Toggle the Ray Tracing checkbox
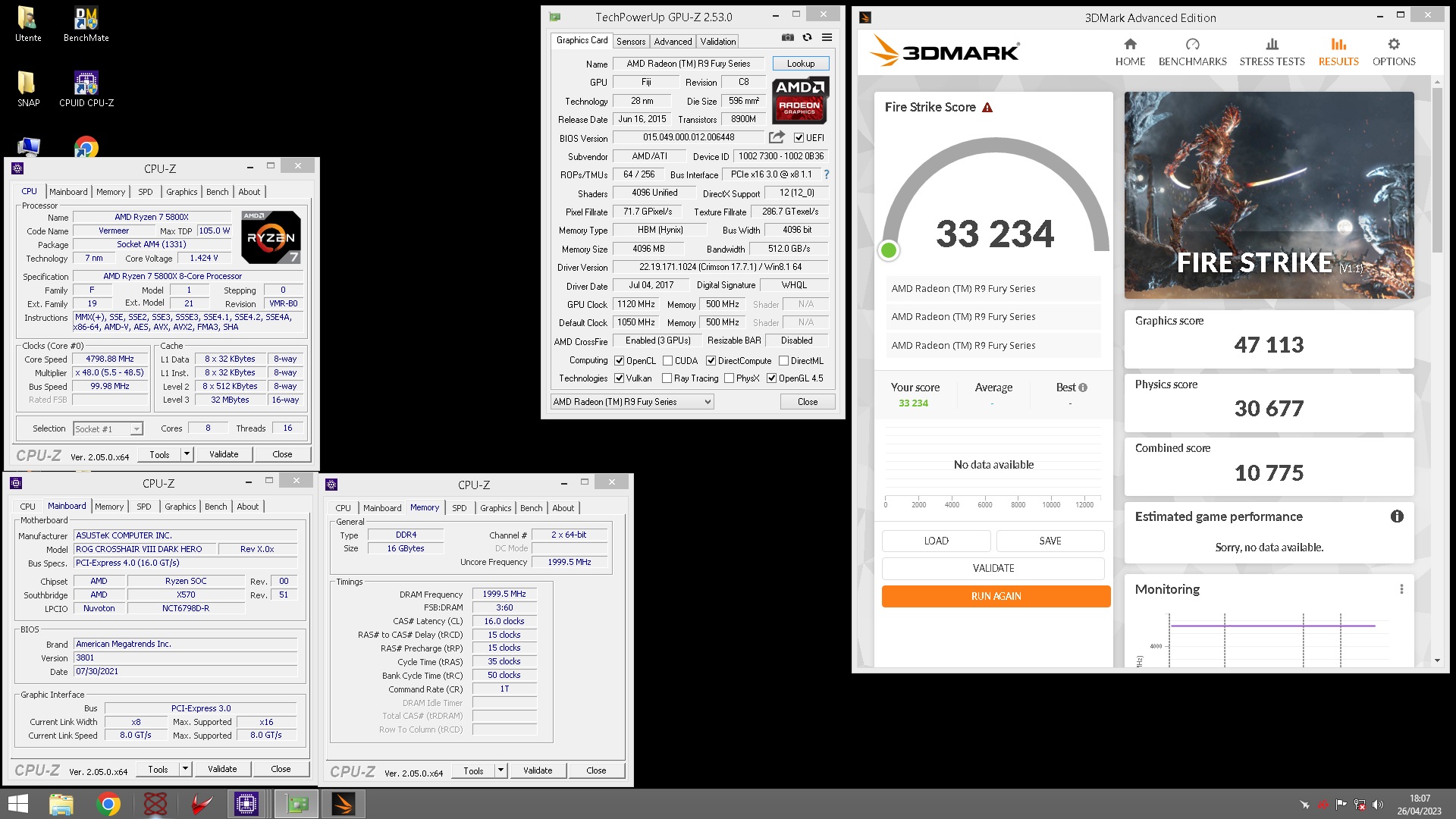The height and width of the screenshot is (819, 1456). (667, 378)
